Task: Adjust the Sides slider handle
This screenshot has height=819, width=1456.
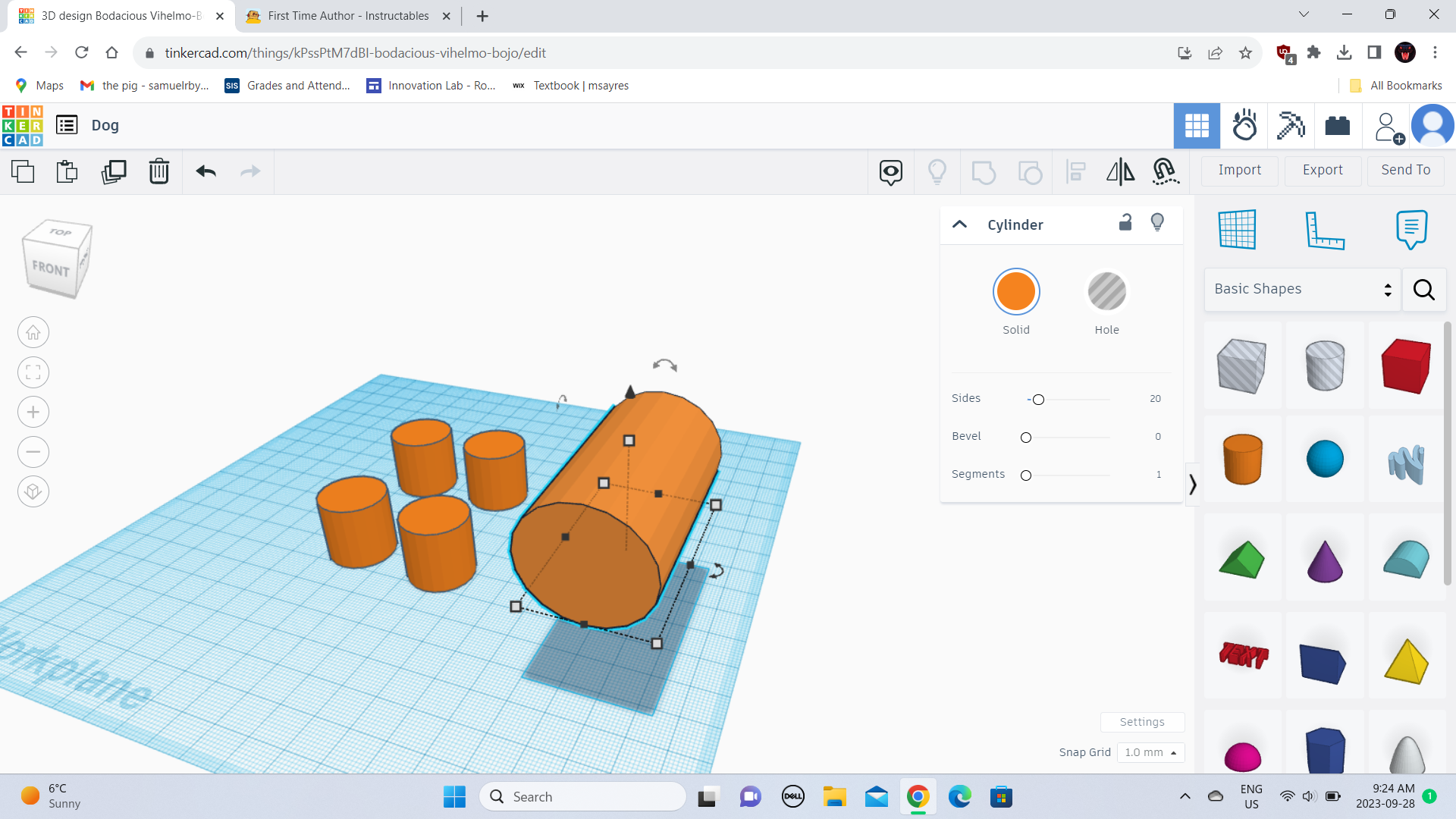Action: click(1038, 400)
